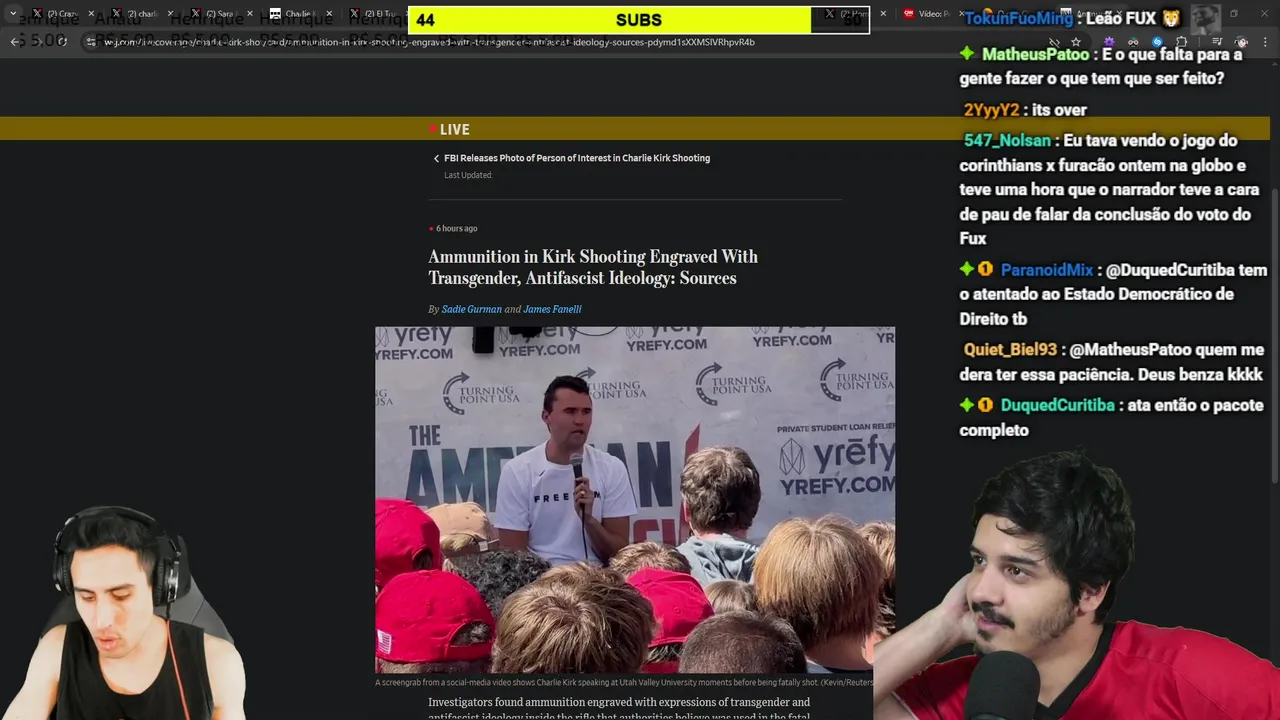Reload the page with the refresh icon

(x=62, y=42)
